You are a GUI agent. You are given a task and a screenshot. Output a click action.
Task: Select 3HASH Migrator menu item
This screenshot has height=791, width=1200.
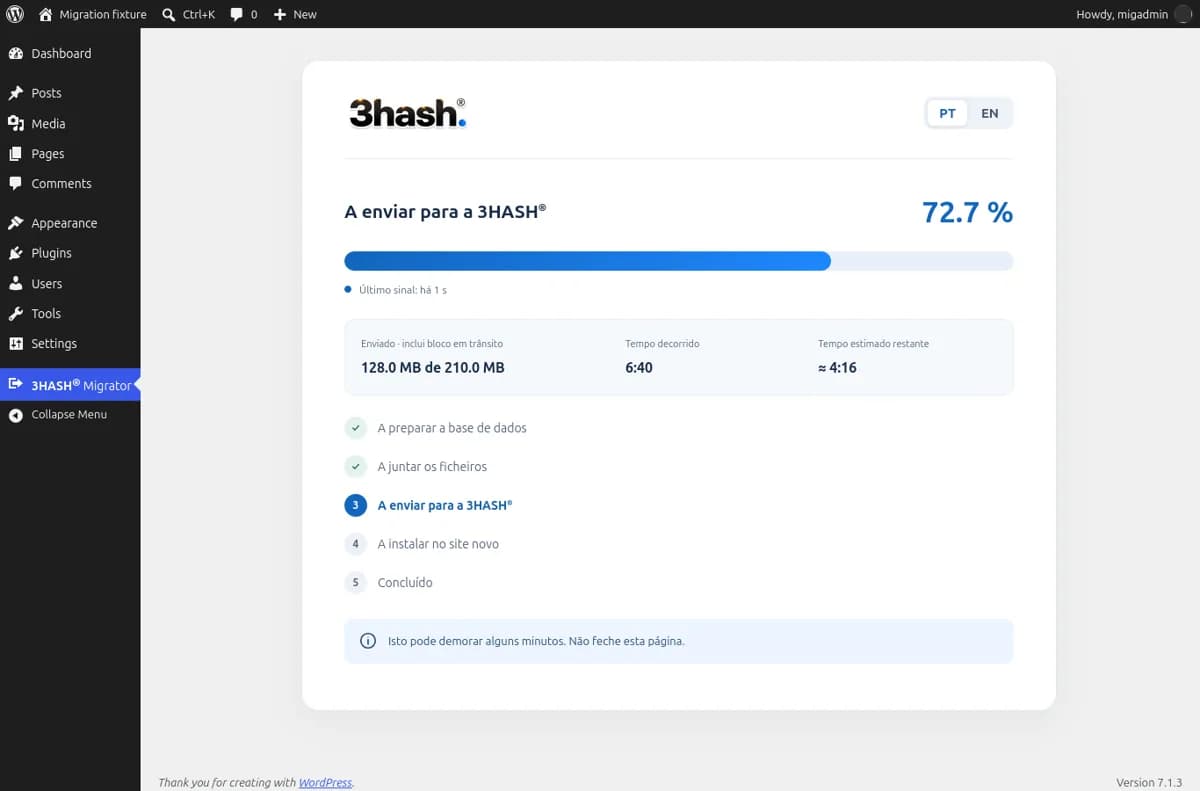click(70, 384)
